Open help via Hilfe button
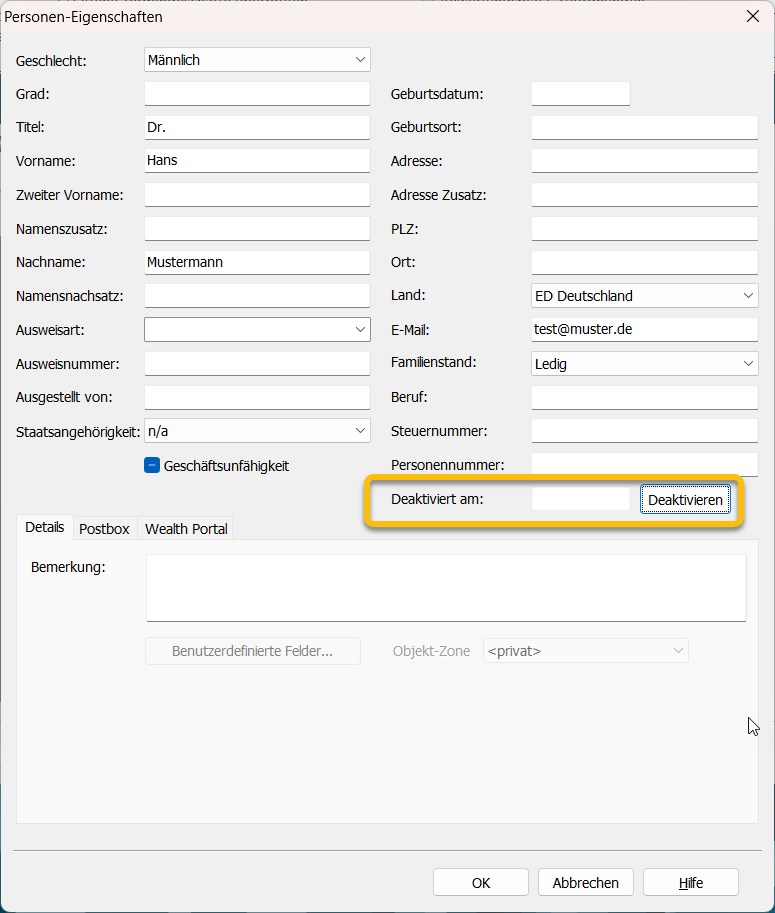 pyautogui.click(x=691, y=882)
